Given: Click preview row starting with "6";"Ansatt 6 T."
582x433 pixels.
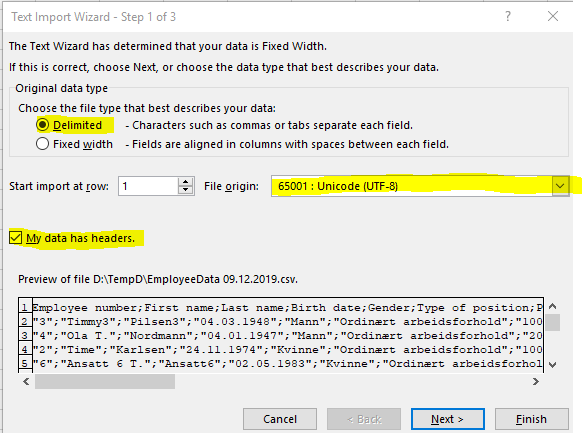Looking at the screenshot, I should click(x=287, y=364).
